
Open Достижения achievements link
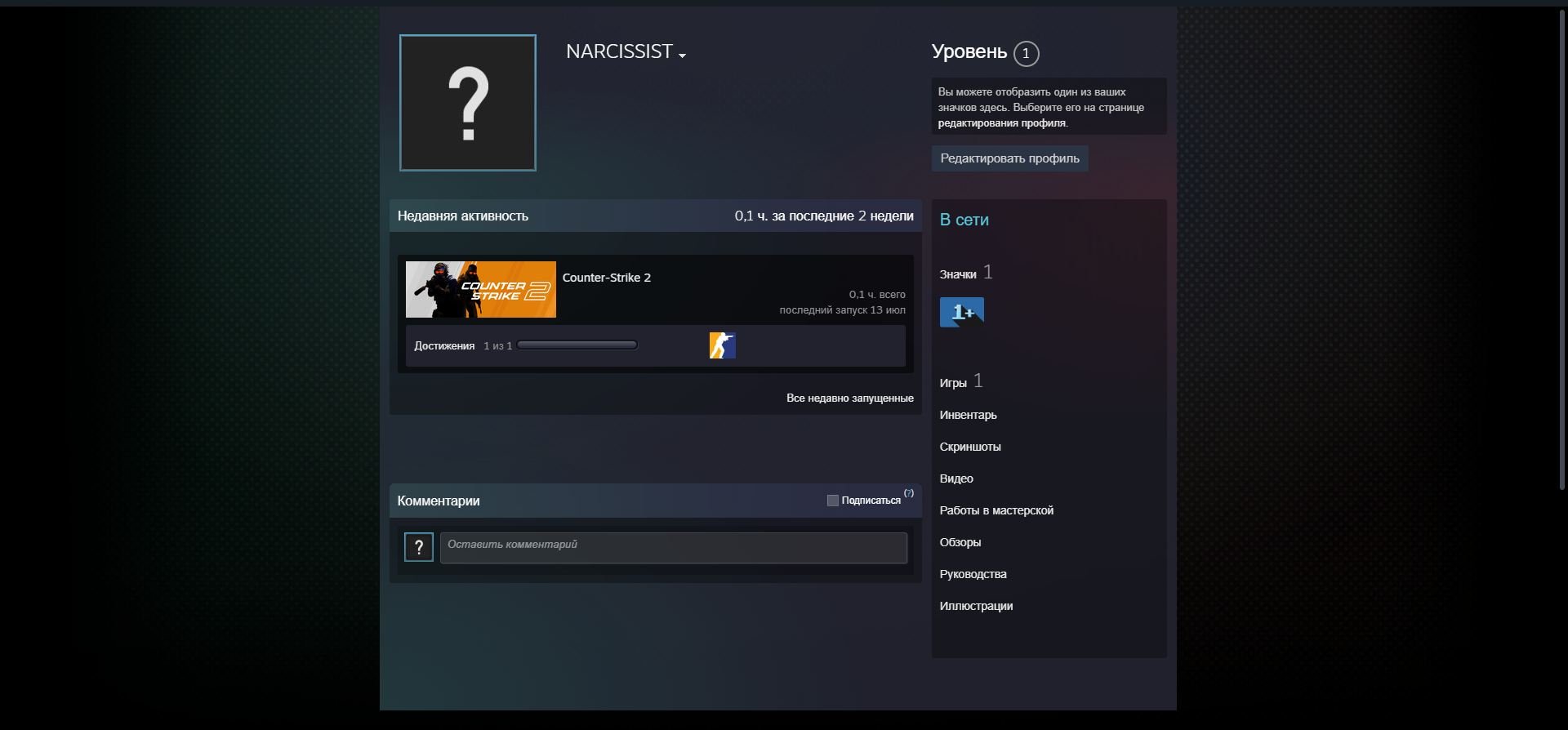[444, 346]
